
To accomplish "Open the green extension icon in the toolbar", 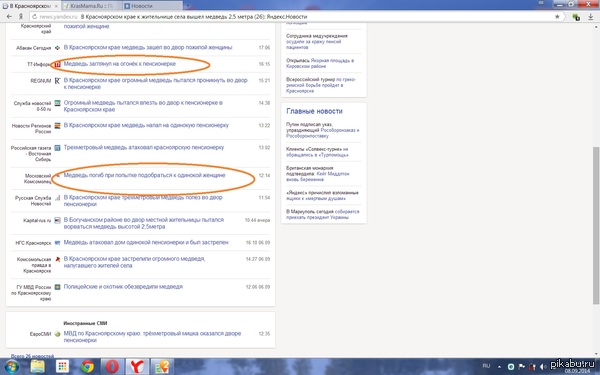I will [576, 17].
